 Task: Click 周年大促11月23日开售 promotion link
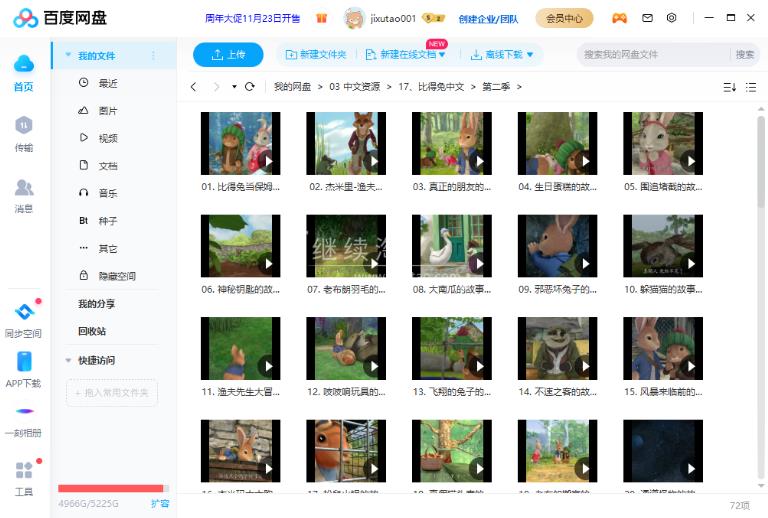[x=252, y=19]
